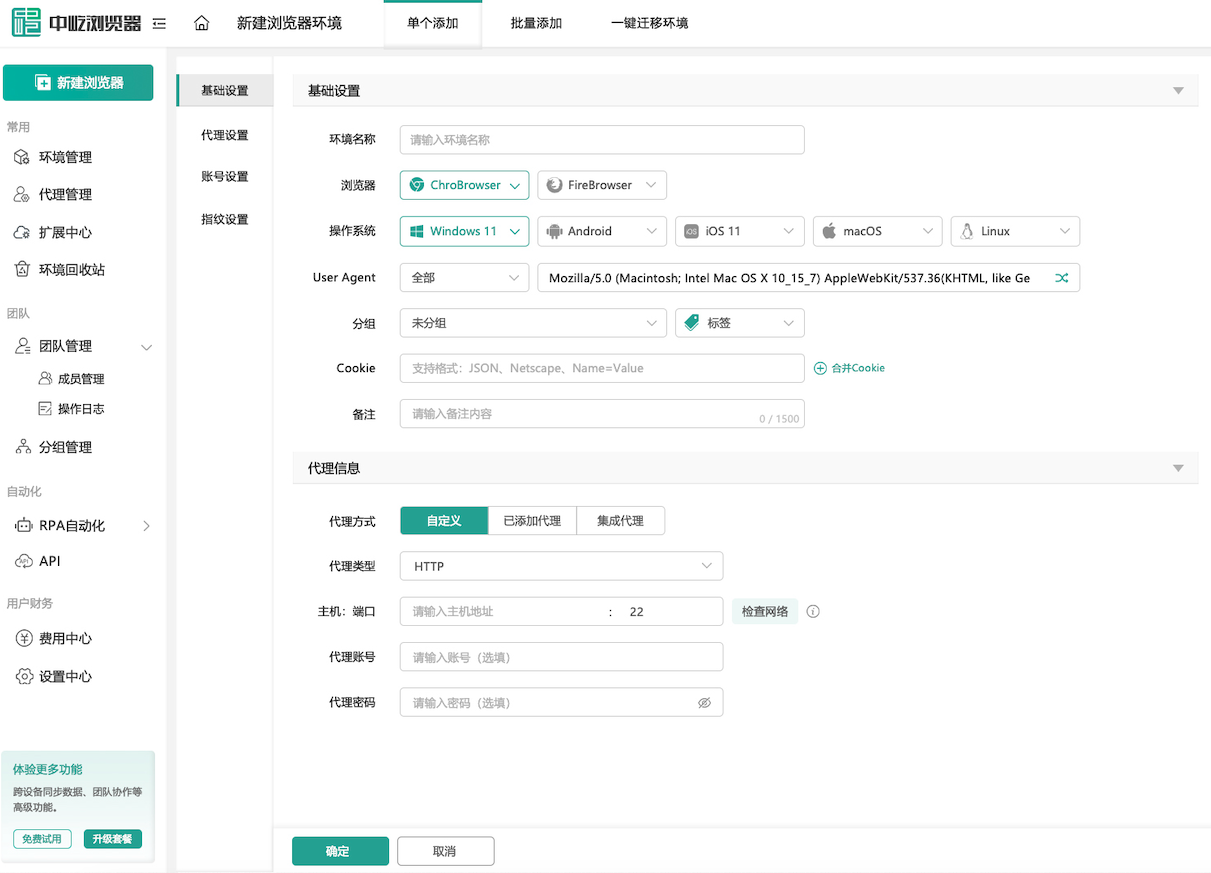This screenshot has height=873, width=1211.
Task: Jump to 指纹设置 section nav
Action: tap(224, 219)
